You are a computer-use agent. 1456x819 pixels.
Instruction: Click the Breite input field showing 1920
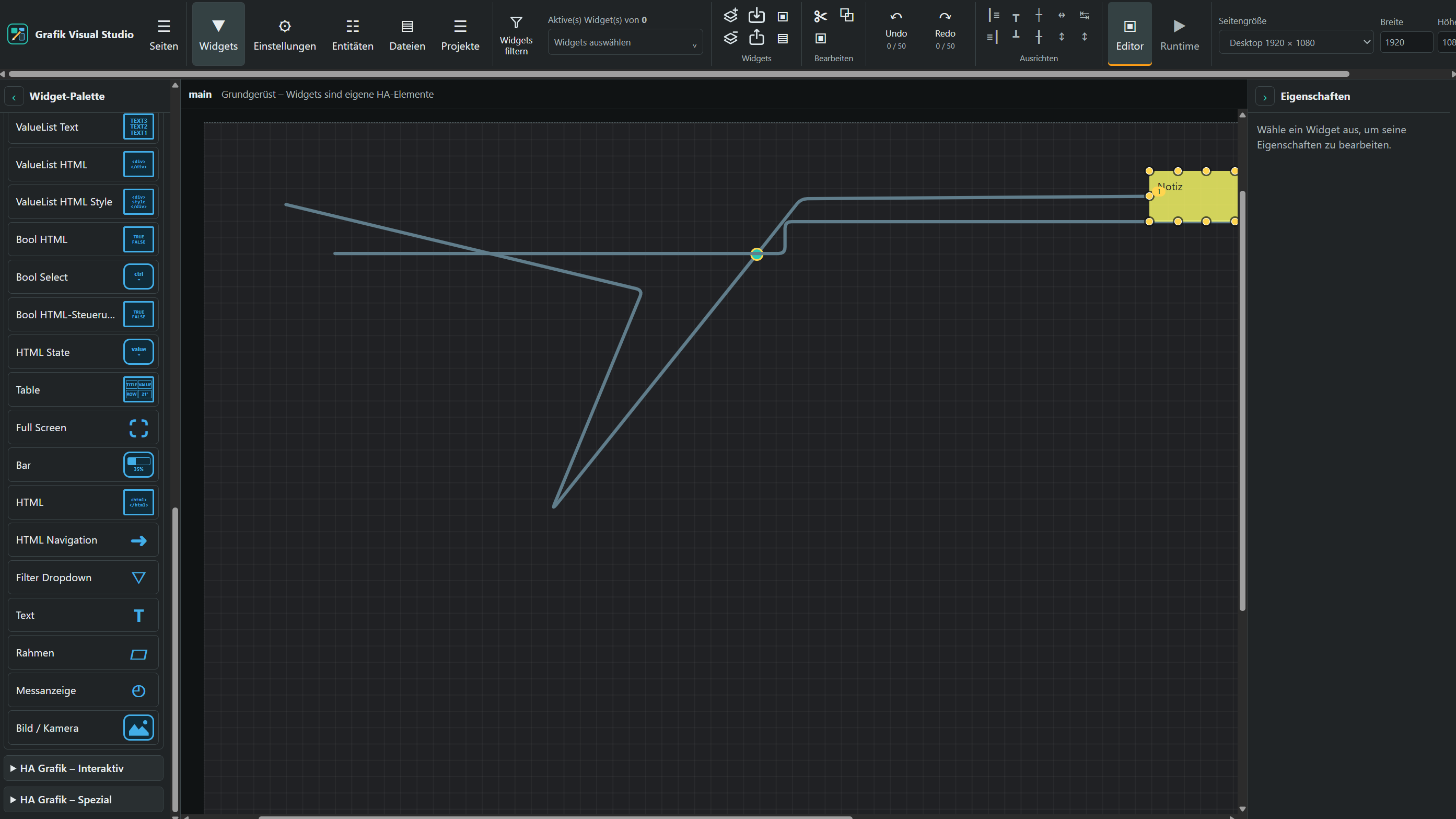tap(1406, 42)
